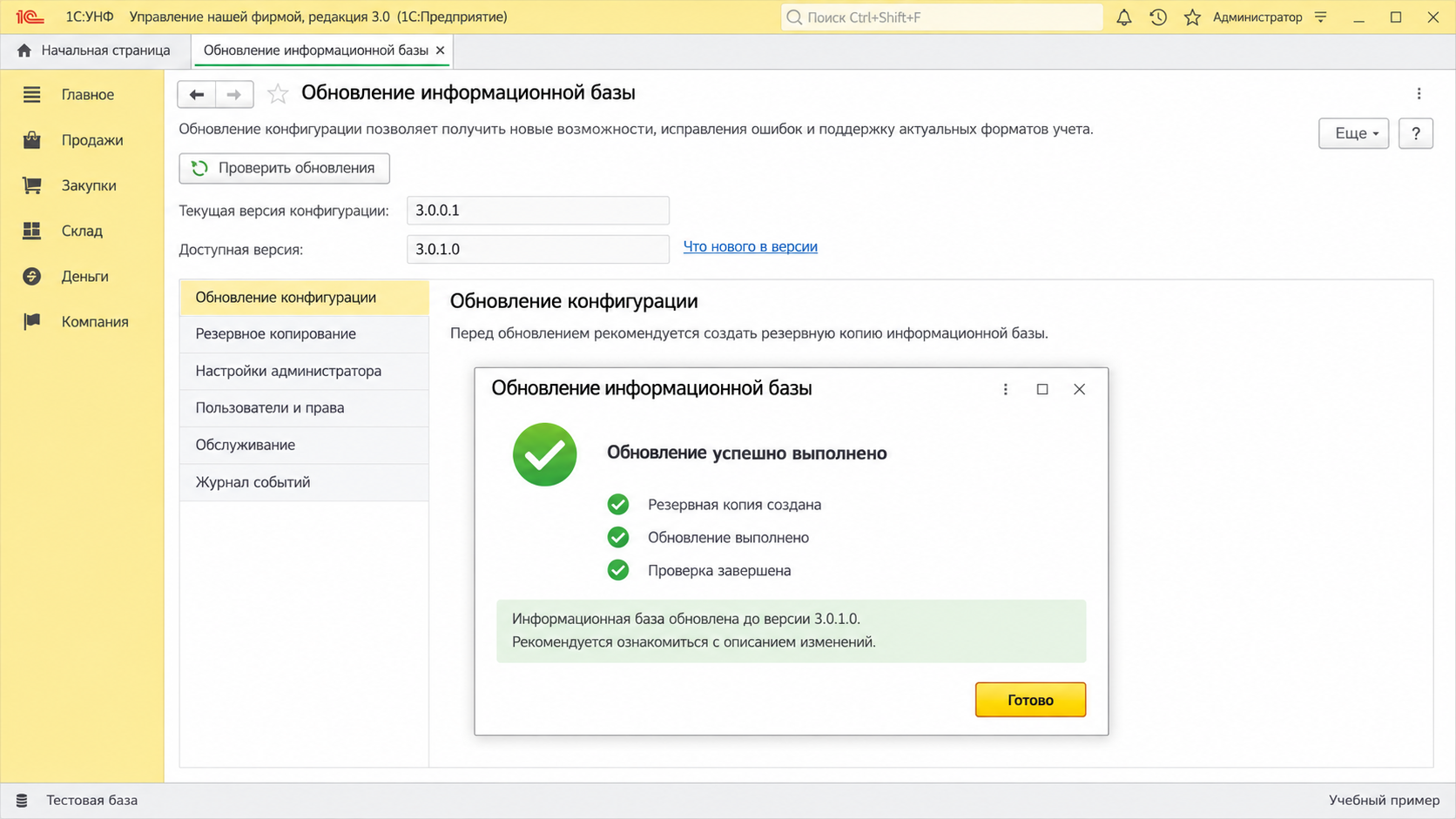Click the Учебный пример status bar text
This screenshot has height=819, width=1456.
point(1384,801)
